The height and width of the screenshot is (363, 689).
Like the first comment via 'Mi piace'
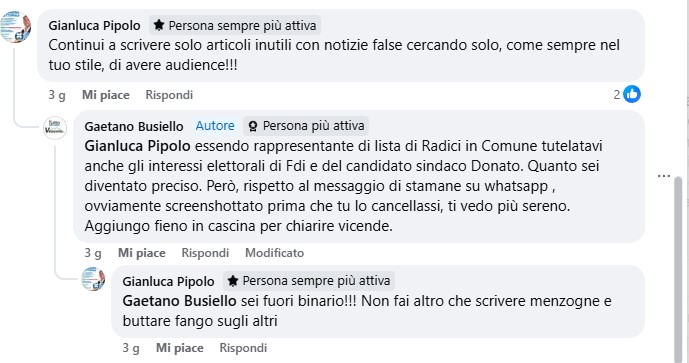tap(105, 95)
